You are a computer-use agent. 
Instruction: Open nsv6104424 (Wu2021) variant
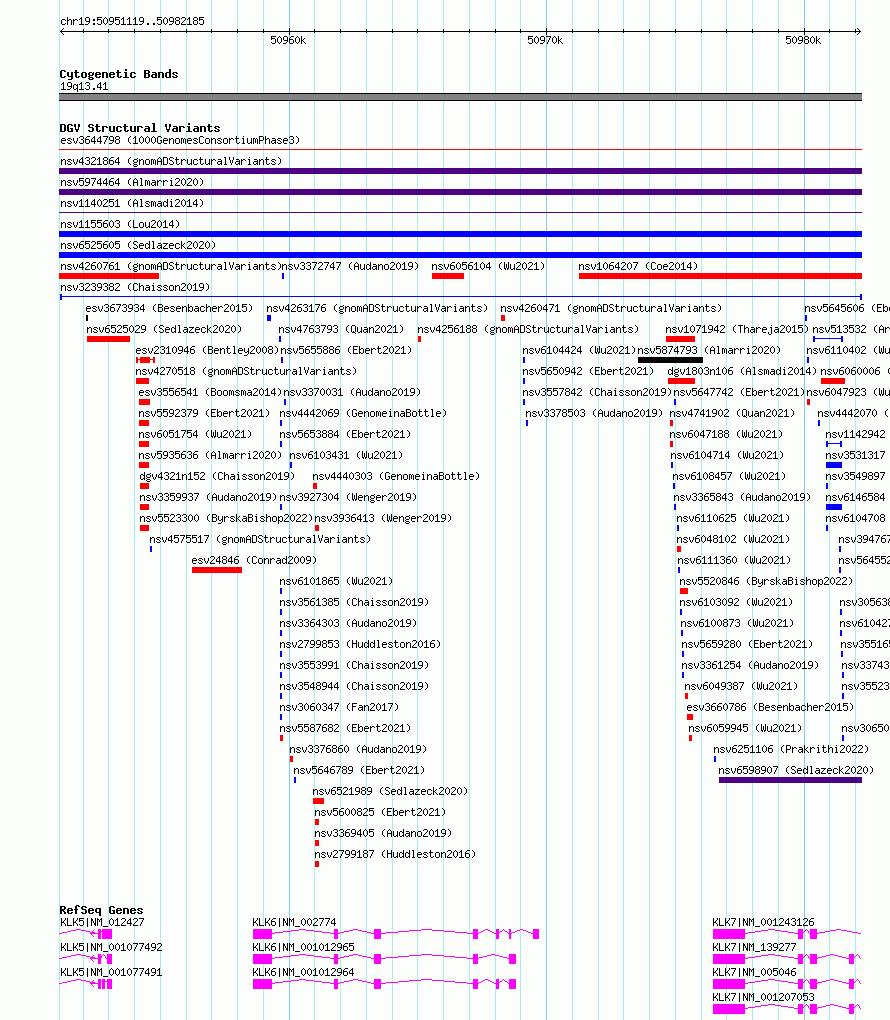579,350
